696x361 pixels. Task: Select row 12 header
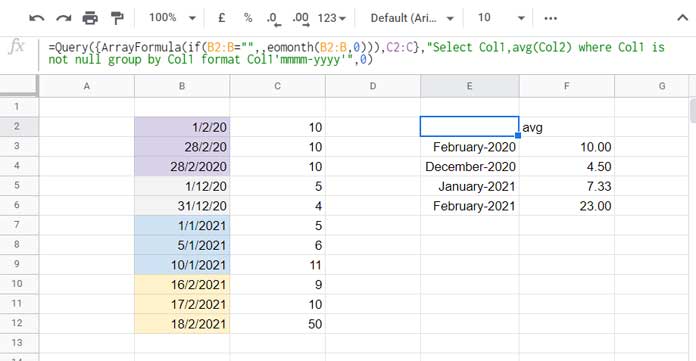click(x=19, y=323)
